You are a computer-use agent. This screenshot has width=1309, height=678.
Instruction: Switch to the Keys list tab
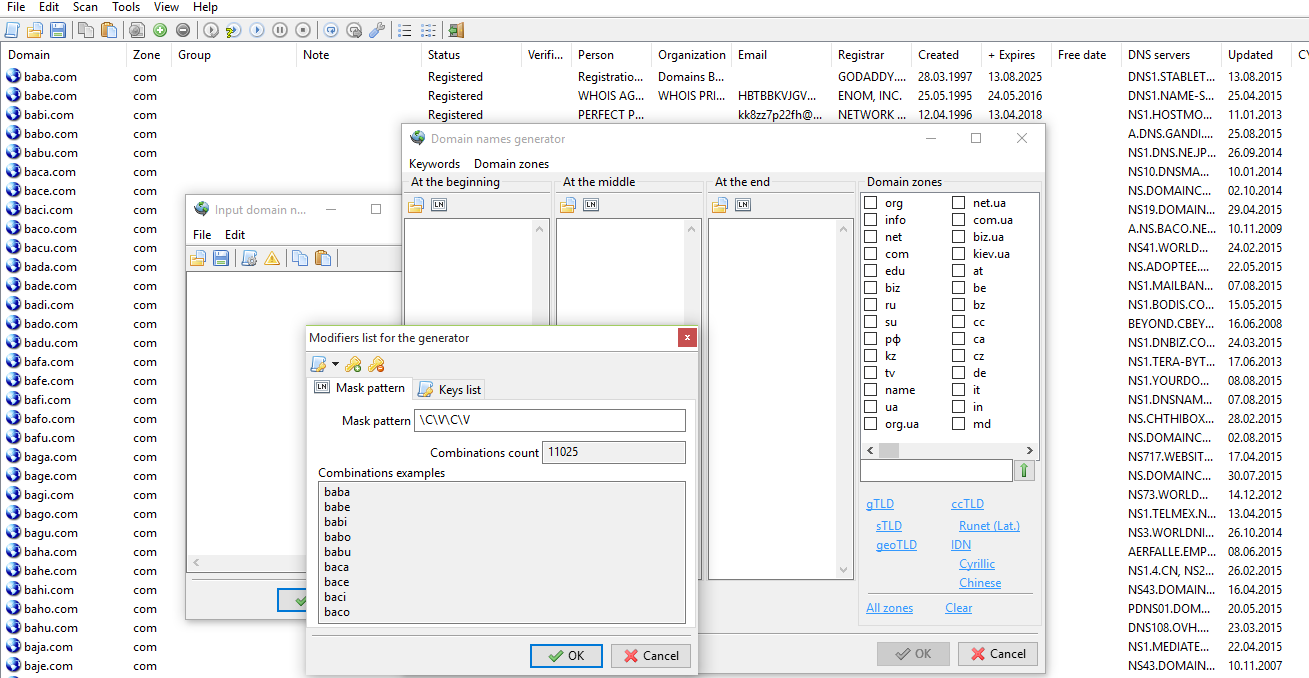click(x=450, y=389)
